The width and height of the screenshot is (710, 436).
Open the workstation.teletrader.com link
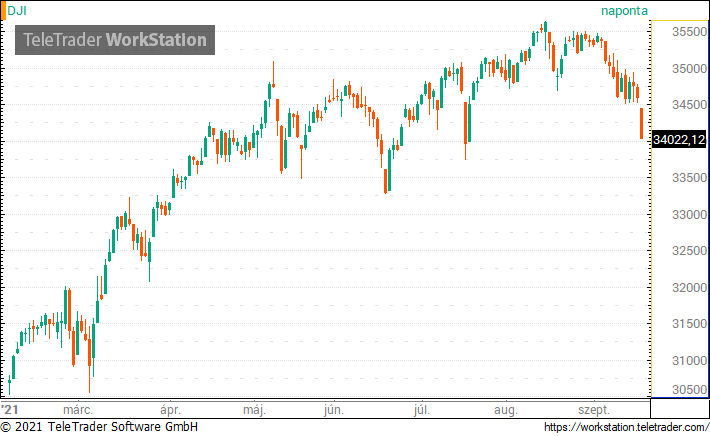coord(627,427)
